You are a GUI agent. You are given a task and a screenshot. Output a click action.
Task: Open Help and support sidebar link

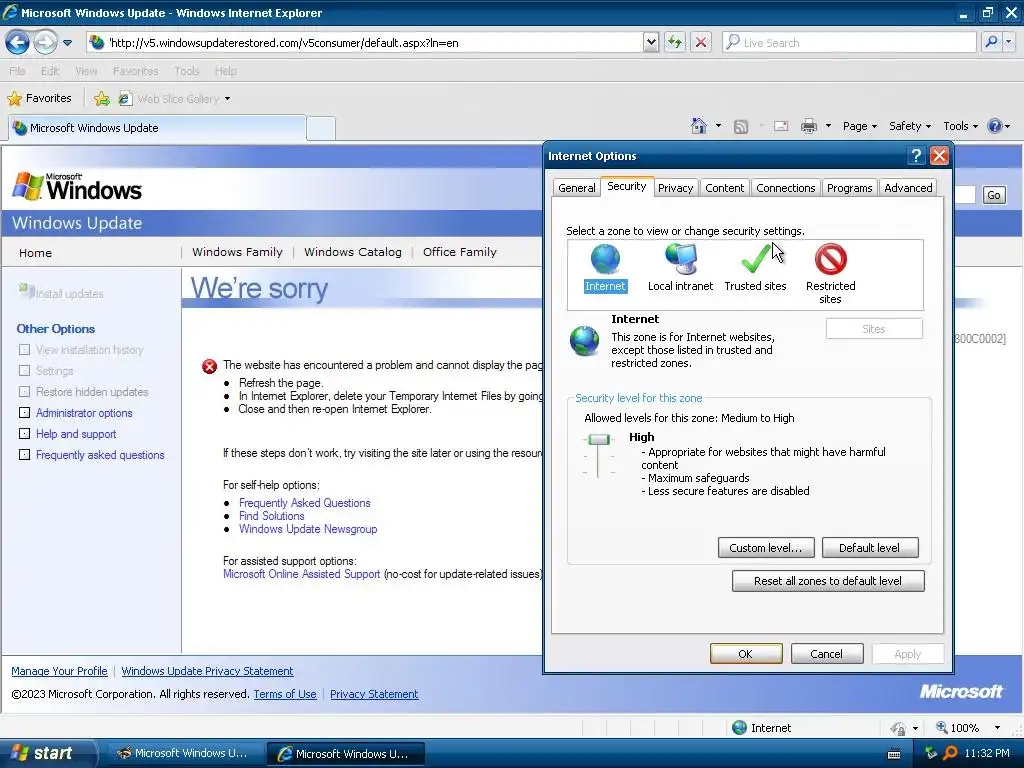coord(76,434)
